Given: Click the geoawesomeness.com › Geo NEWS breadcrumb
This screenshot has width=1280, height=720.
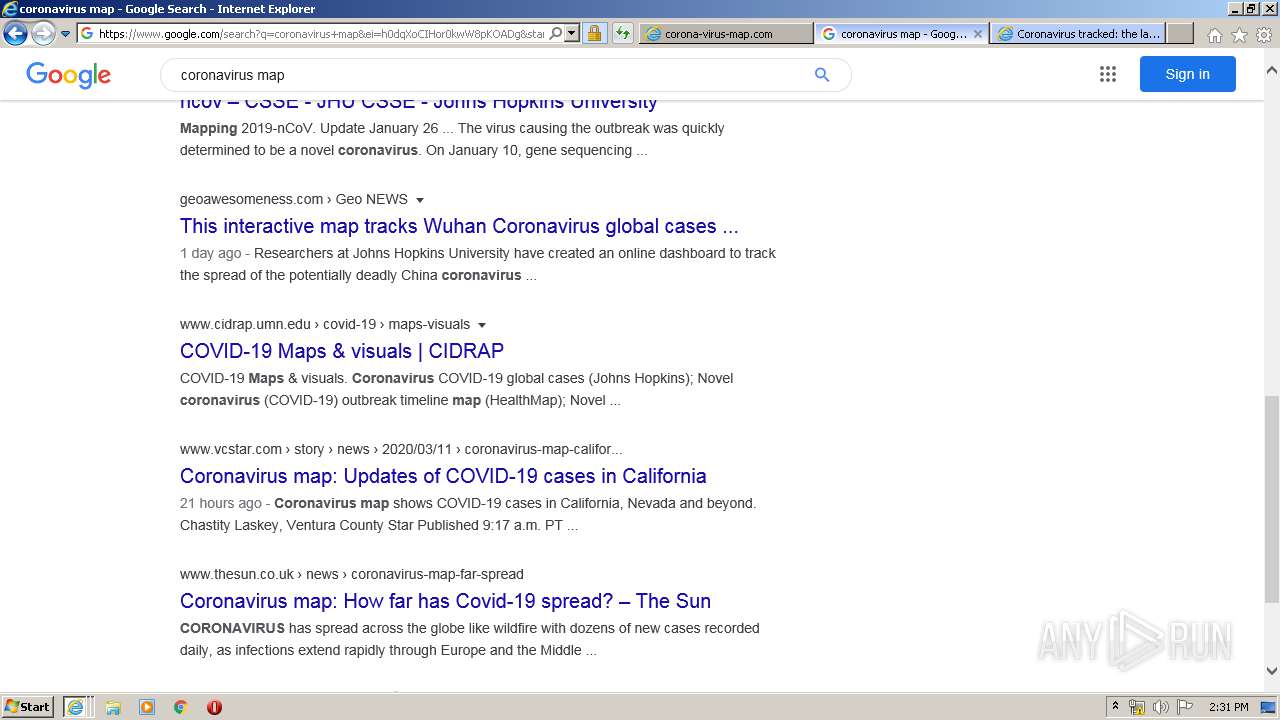Looking at the screenshot, I should (x=294, y=199).
